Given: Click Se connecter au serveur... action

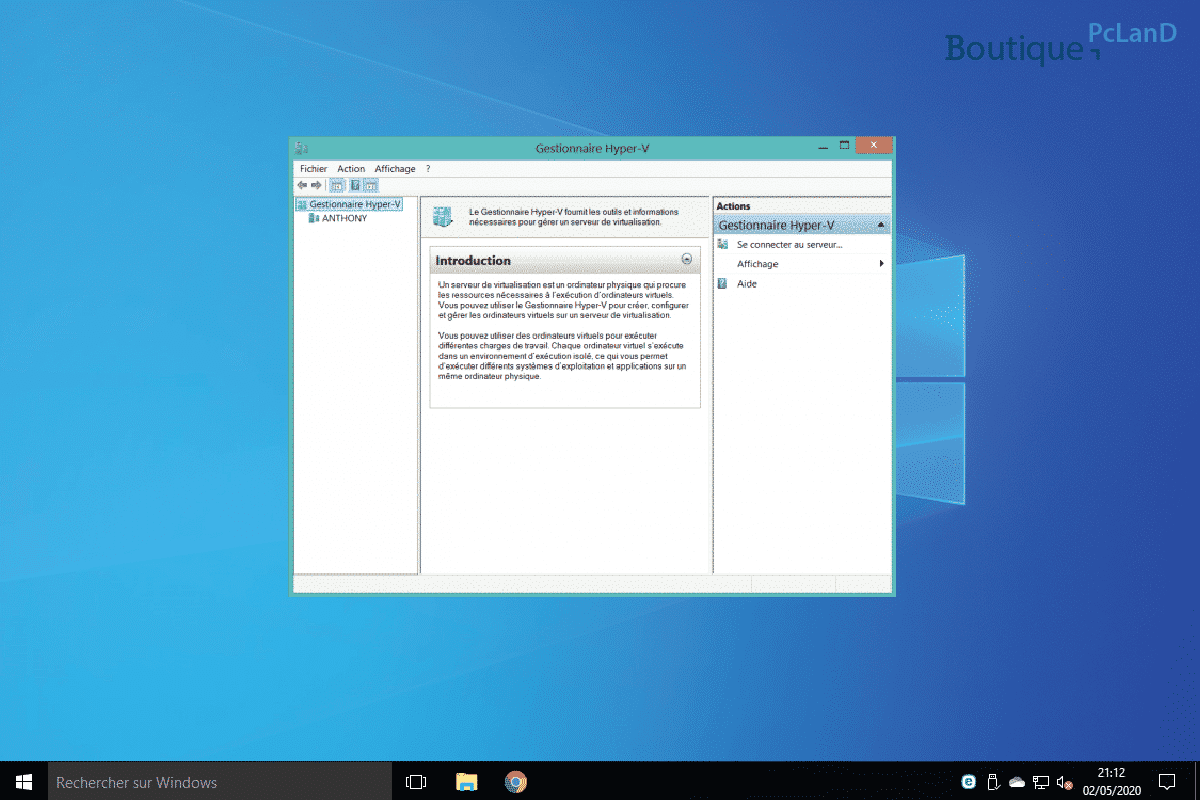Looking at the screenshot, I should coord(790,244).
